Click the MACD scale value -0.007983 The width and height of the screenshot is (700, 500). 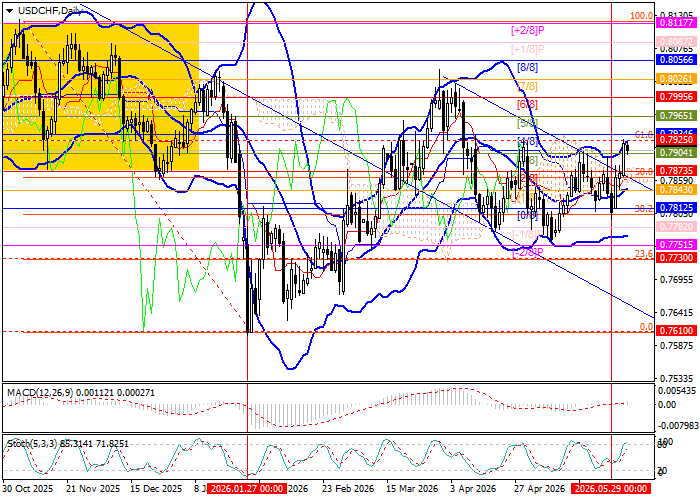coord(677,425)
